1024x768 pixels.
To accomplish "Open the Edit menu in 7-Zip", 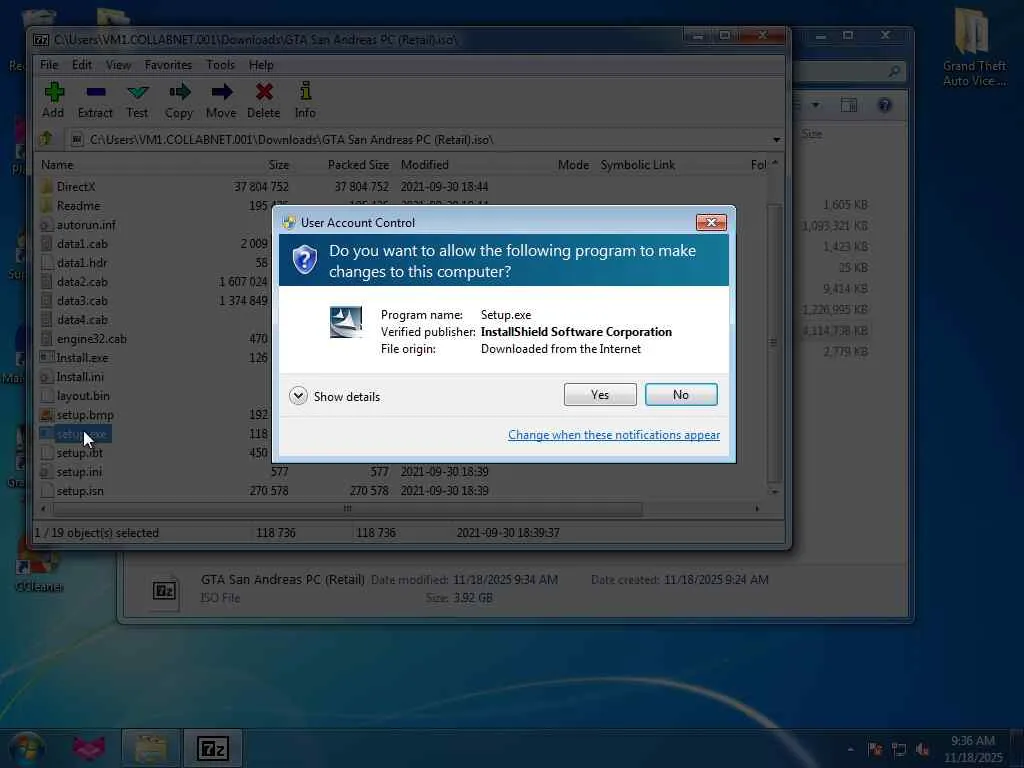I will pos(82,65).
